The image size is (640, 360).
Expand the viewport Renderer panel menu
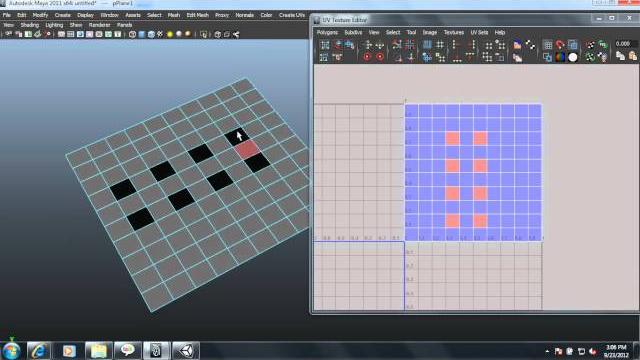pos(100,25)
